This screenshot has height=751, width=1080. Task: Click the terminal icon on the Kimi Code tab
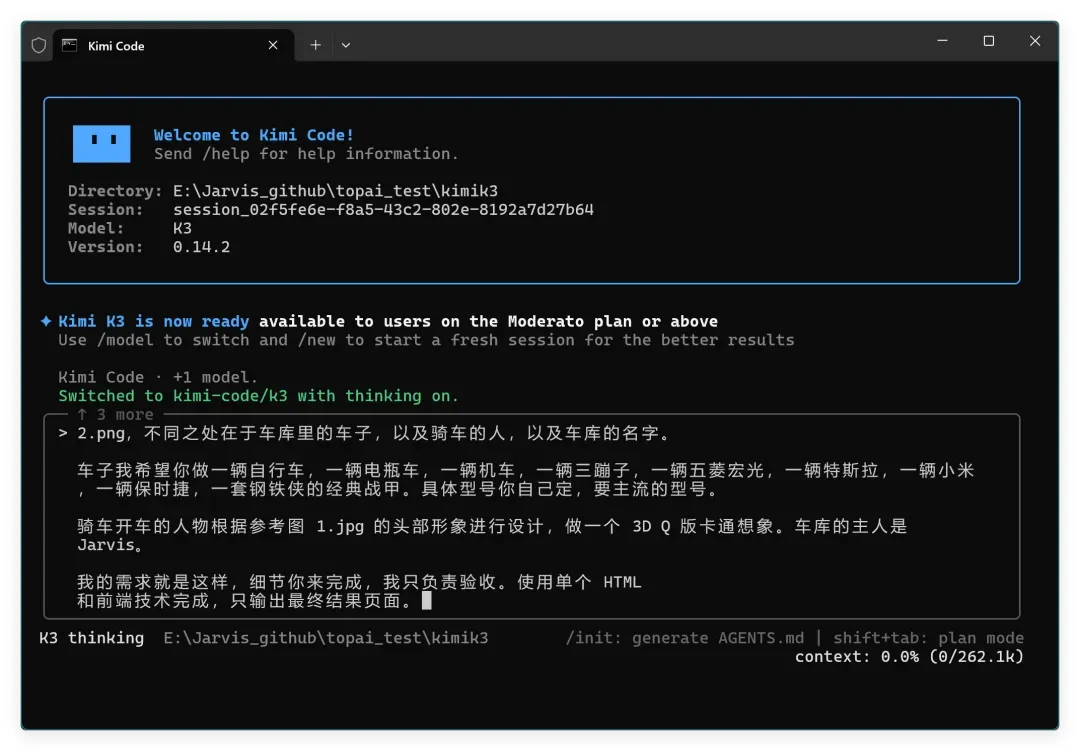click(x=70, y=45)
